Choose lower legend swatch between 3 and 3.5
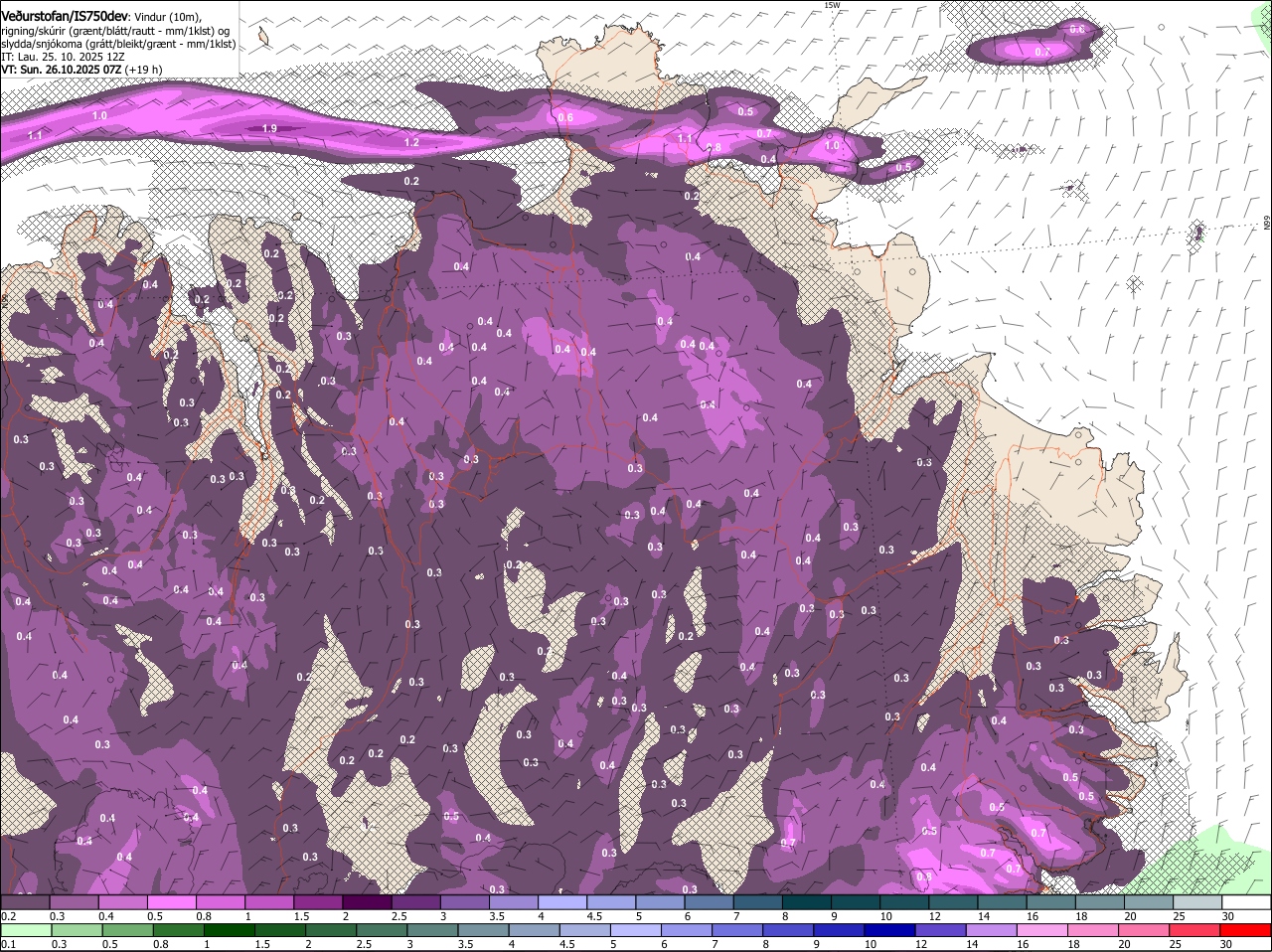This screenshot has height=952, width=1272. (x=434, y=930)
